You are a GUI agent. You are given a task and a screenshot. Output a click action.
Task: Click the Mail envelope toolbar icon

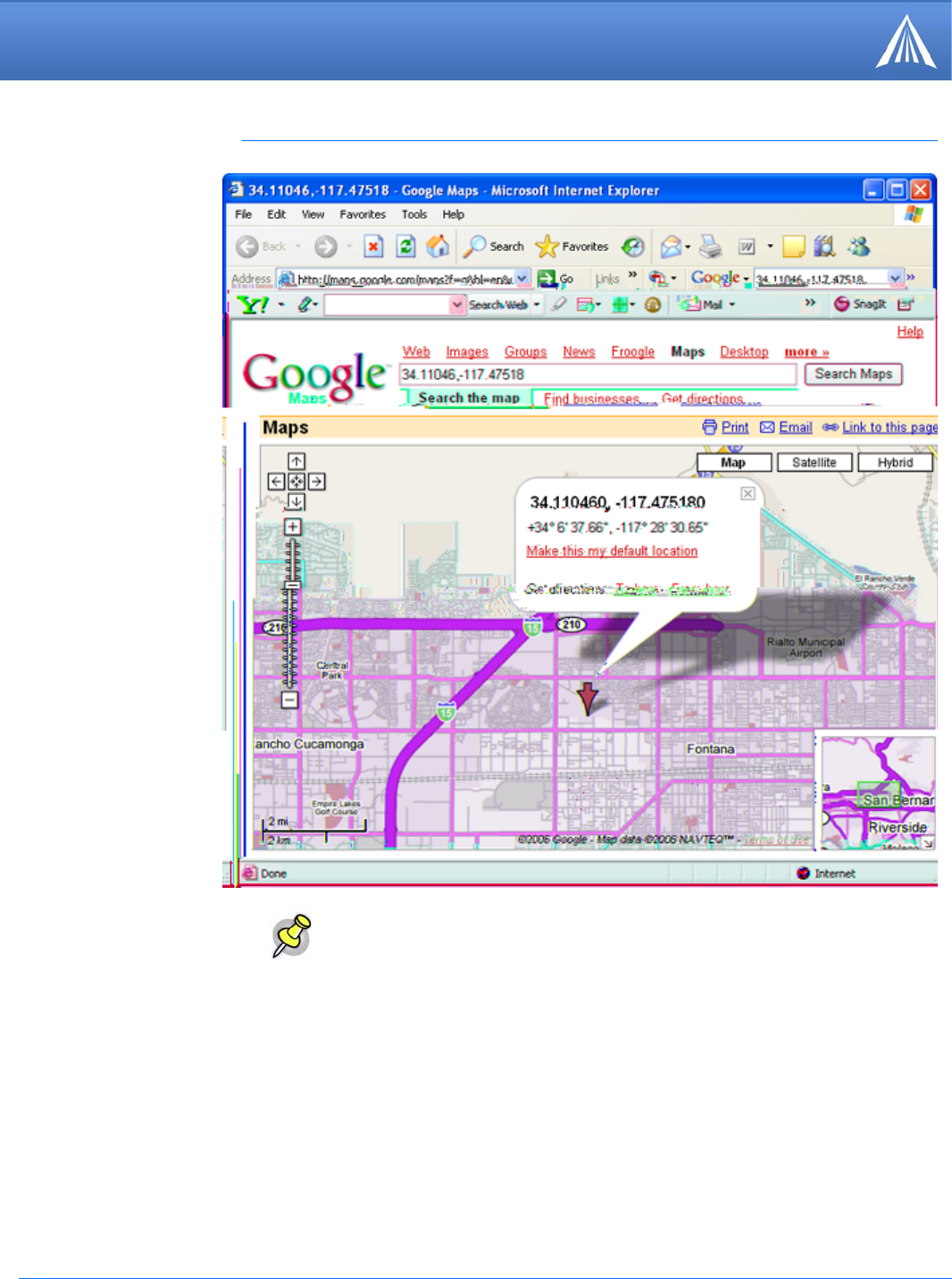pyautogui.click(x=671, y=247)
